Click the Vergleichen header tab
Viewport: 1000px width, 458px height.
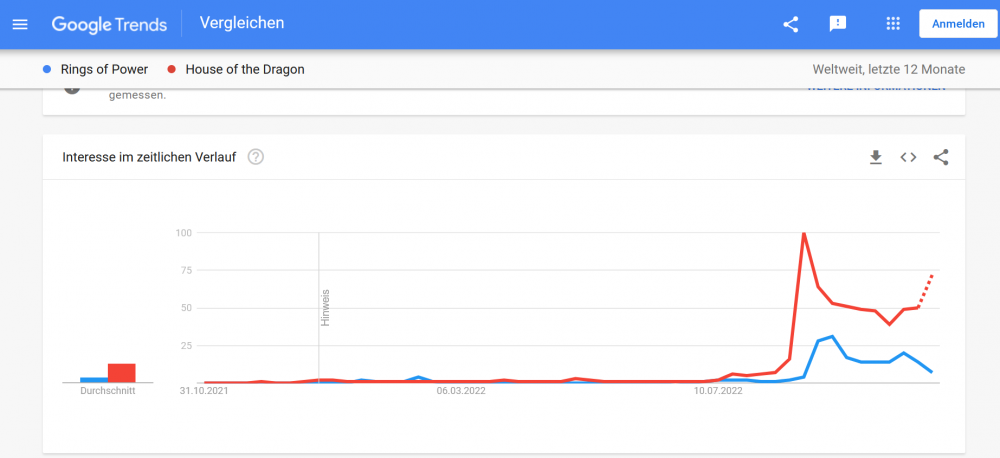(x=242, y=23)
